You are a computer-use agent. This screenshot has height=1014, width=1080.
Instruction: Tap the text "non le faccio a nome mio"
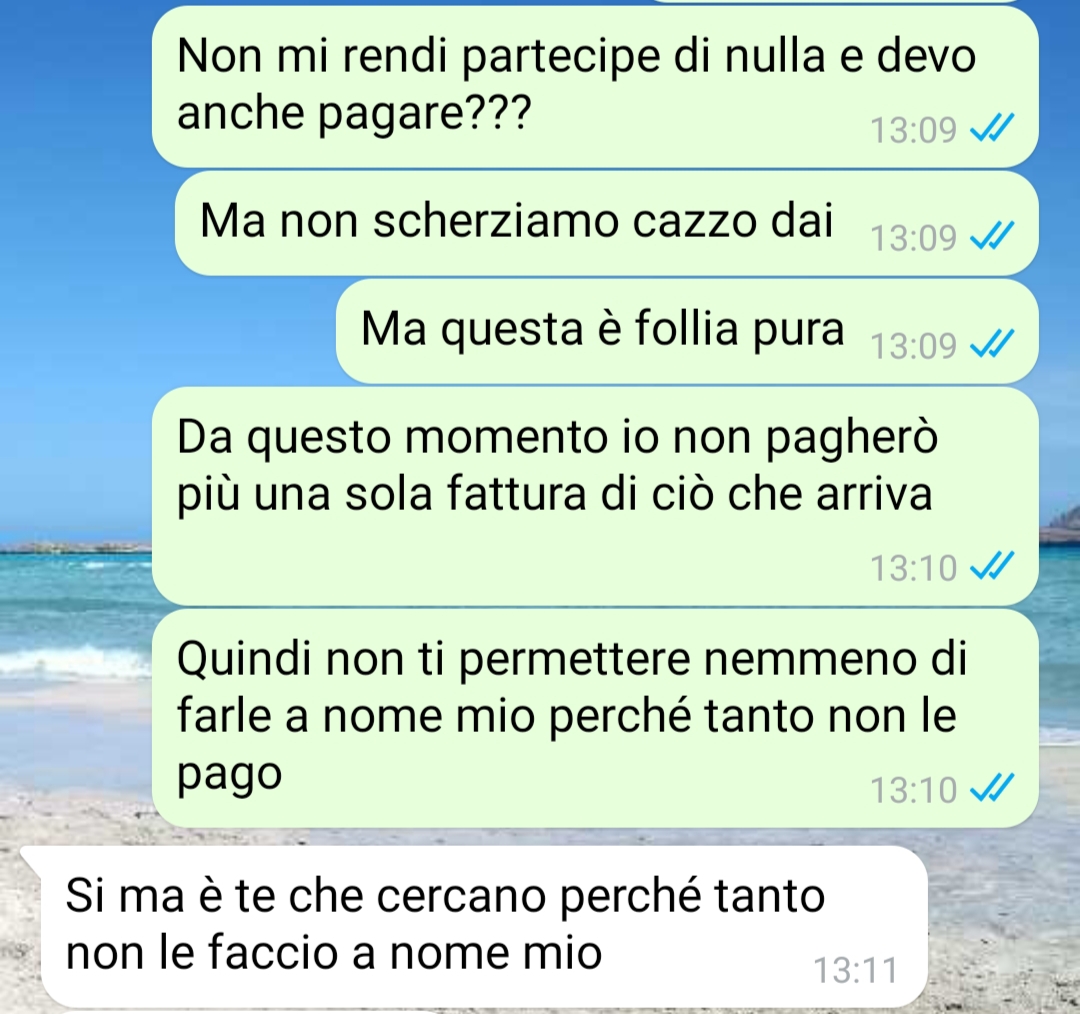(334, 953)
